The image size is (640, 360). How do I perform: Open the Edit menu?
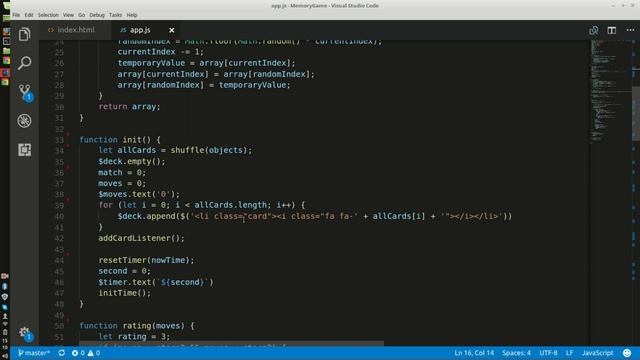[29, 15]
